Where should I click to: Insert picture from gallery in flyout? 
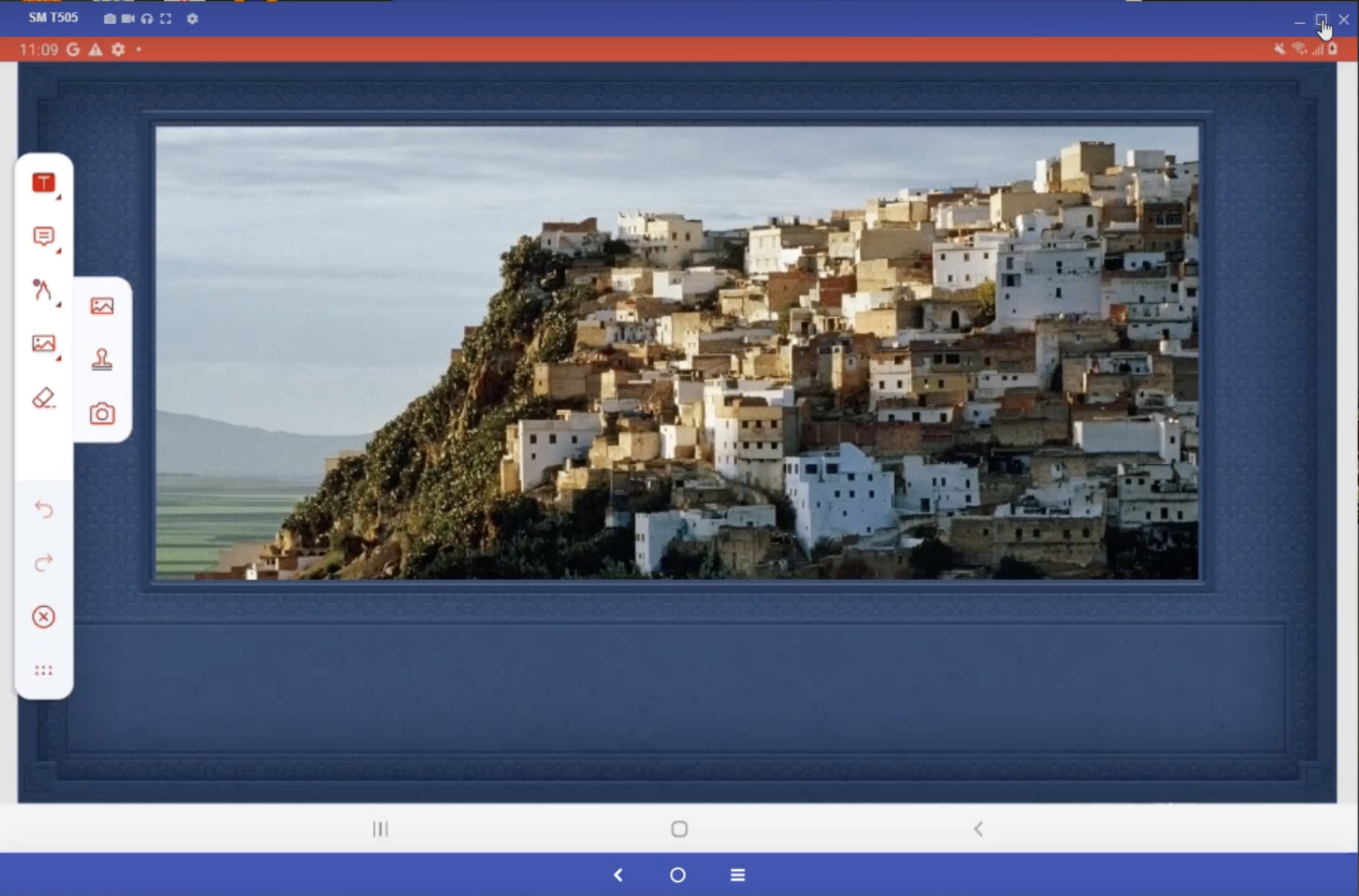tap(102, 306)
